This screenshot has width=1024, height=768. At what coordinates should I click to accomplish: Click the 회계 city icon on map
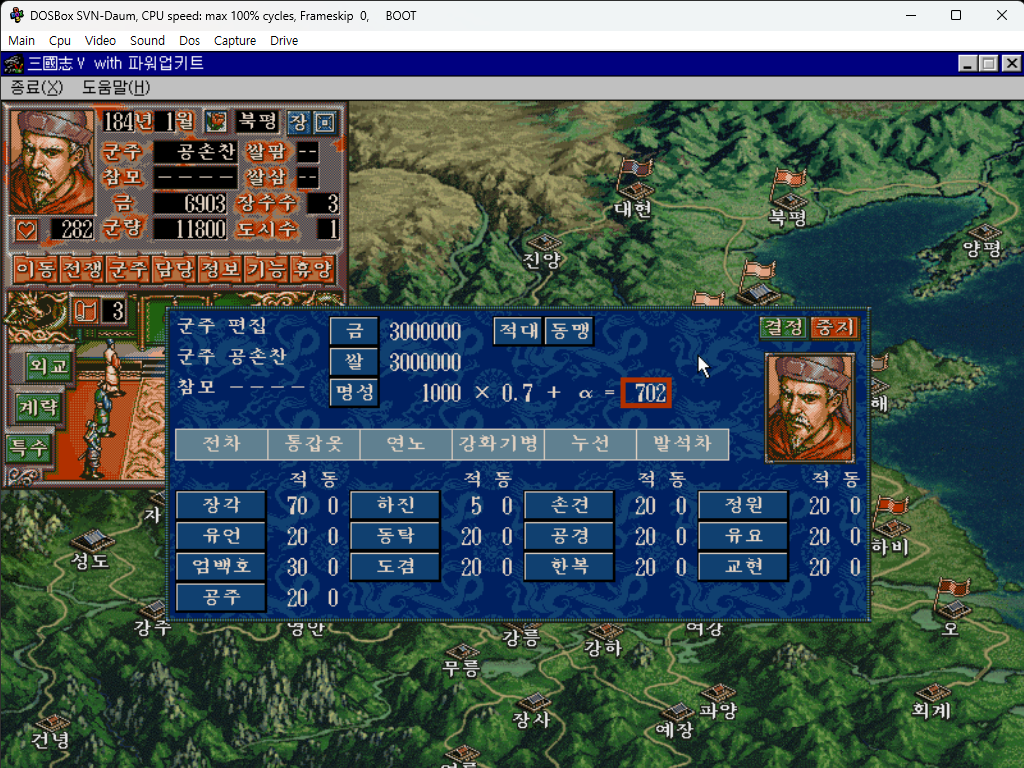pyautogui.click(x=932, y=692)
